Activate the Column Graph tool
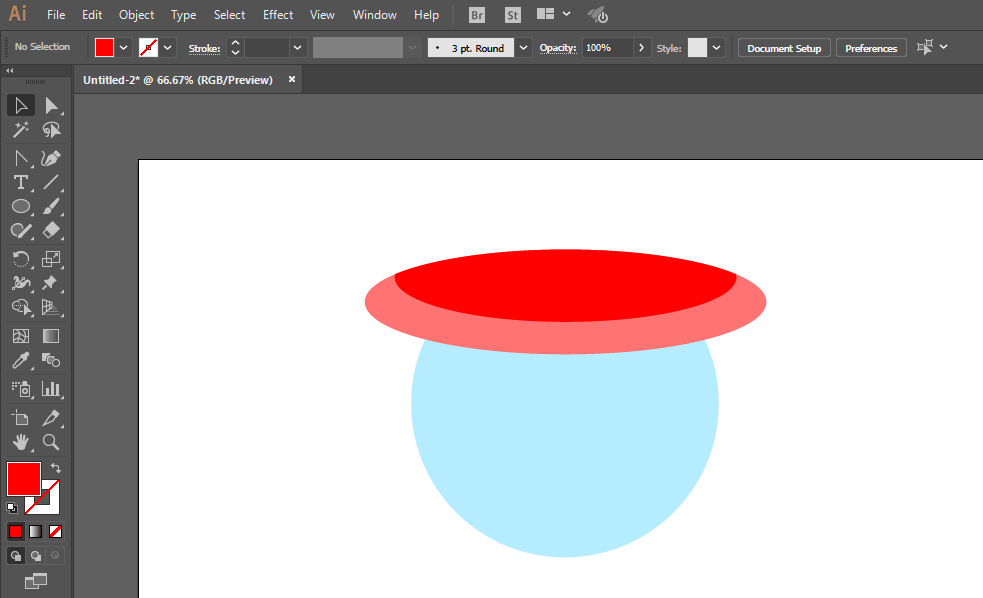This screenshot has width=983, height=598. tap(51, 389)
